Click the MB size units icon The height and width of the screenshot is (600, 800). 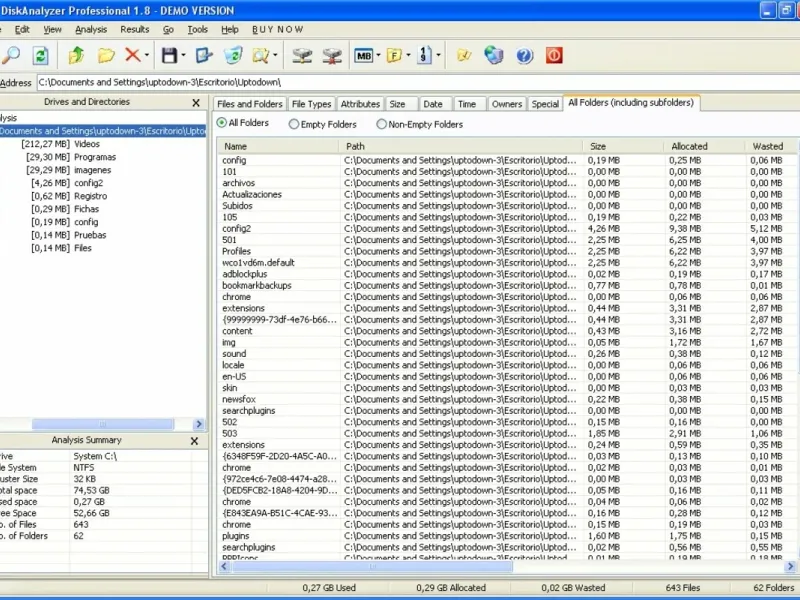(363, 56)
